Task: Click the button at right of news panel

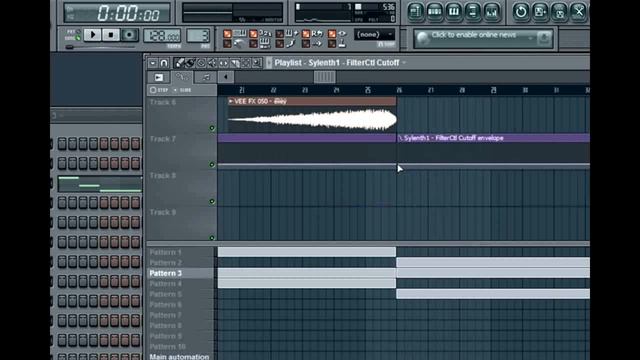Action: point(544,38)
